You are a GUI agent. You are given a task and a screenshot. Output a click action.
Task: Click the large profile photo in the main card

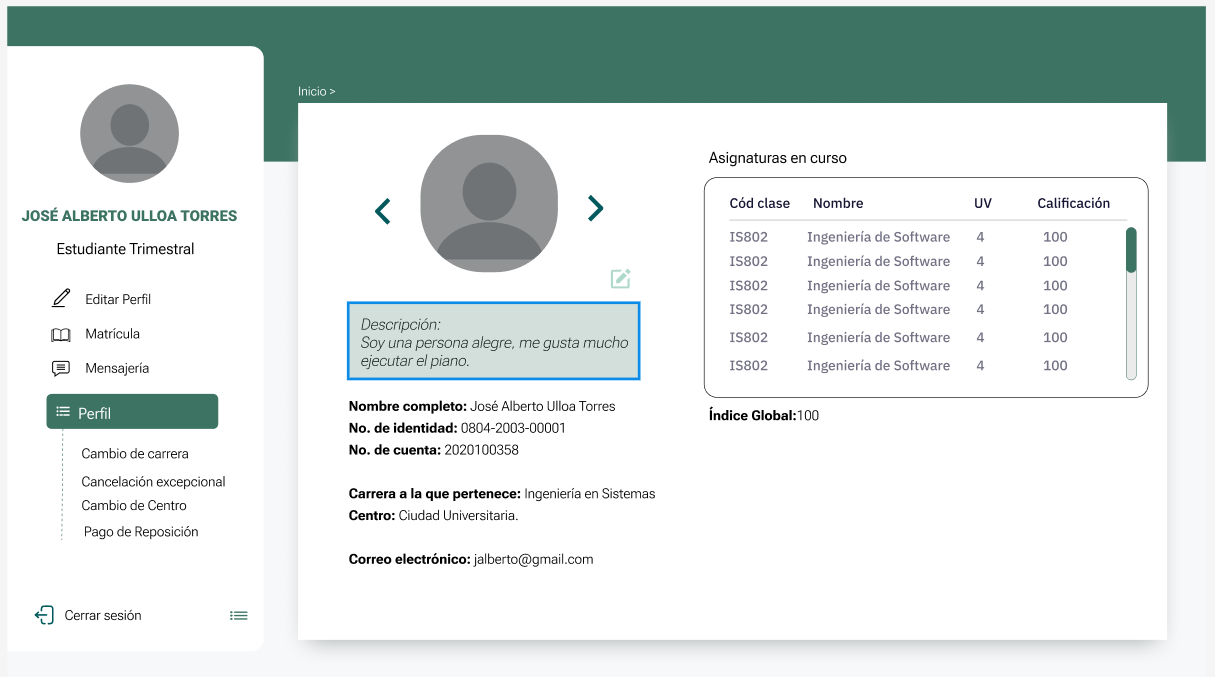[x=489, y=204]
